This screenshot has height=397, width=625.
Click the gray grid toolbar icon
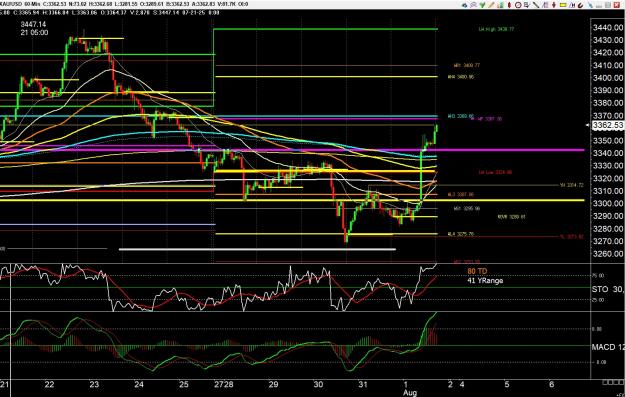(608, 5)
